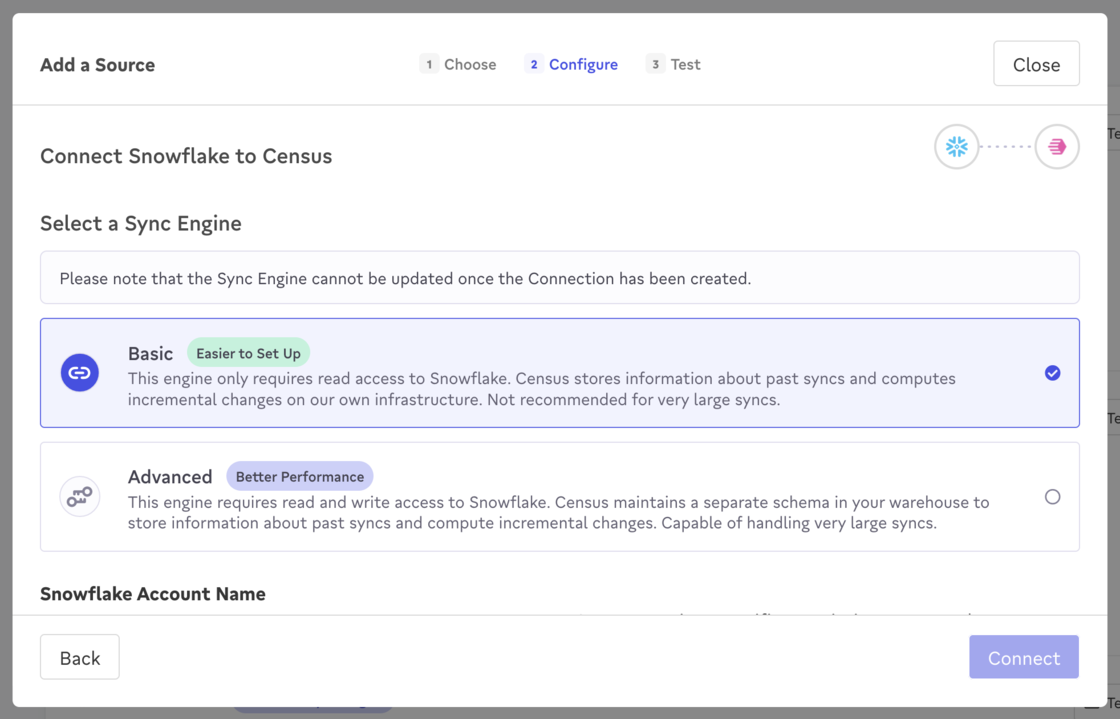Switch to the Choose step
1120x719 pixels.
coord(470,63)
